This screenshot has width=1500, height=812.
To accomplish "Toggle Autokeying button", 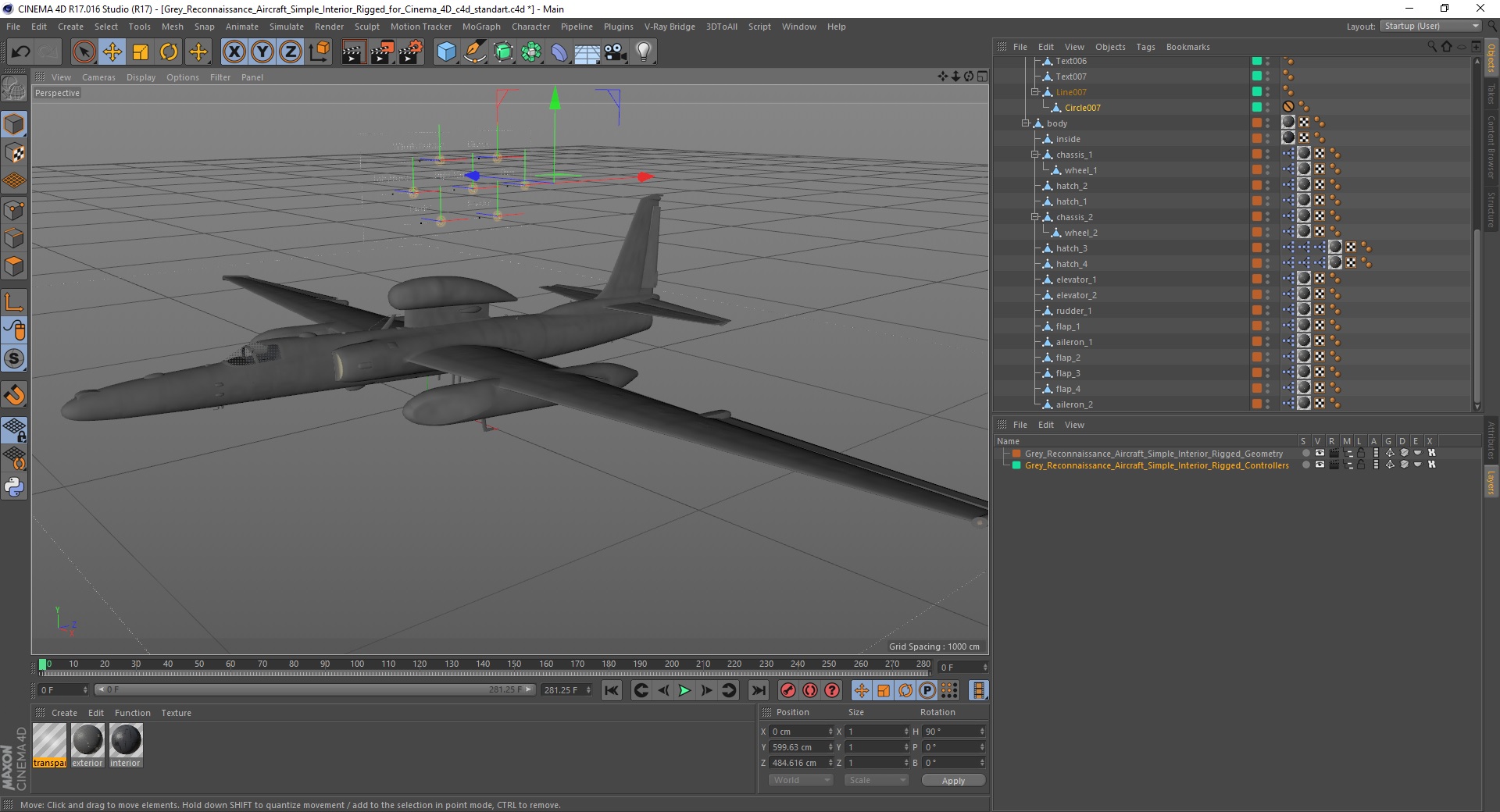I will 810,690.
